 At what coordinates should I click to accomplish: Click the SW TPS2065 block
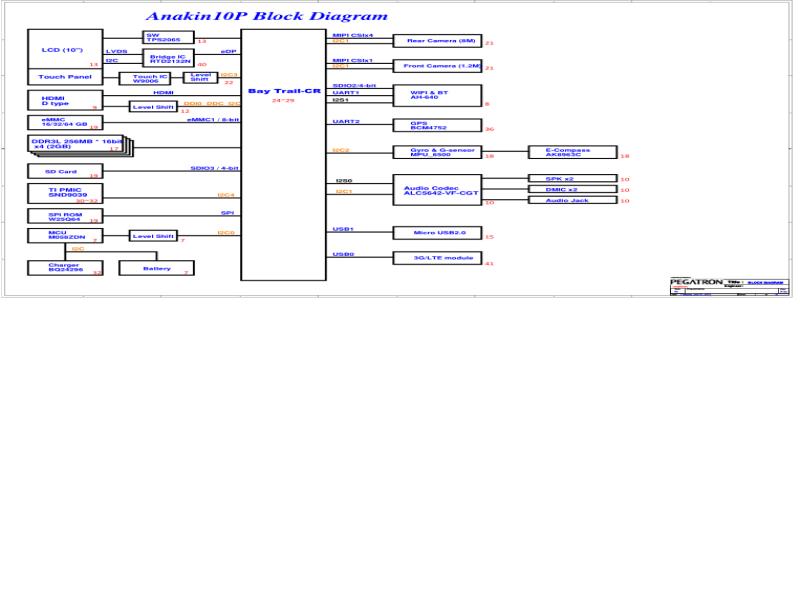tap(168, 38)
